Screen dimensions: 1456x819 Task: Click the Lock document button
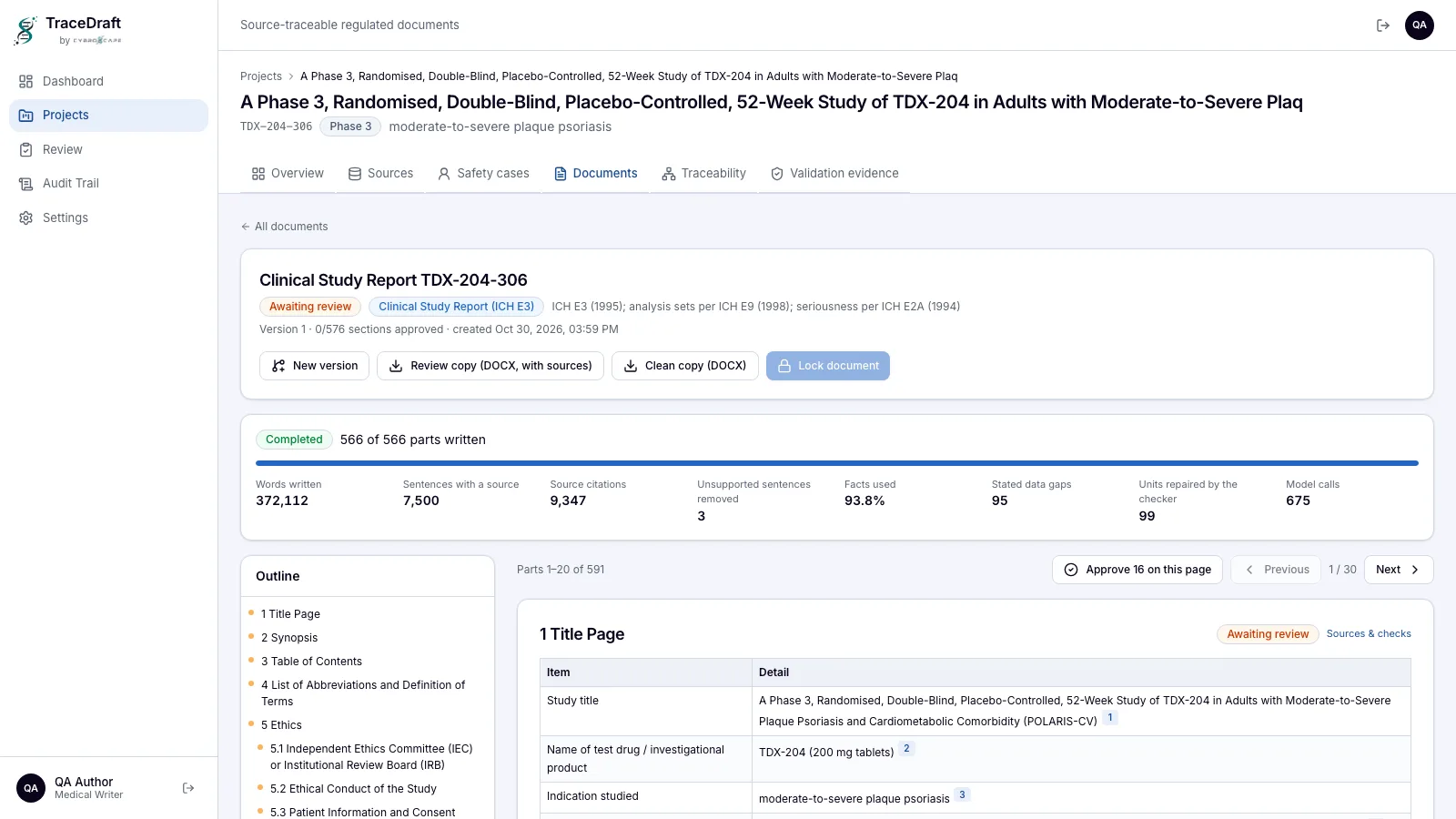(828, 366)
